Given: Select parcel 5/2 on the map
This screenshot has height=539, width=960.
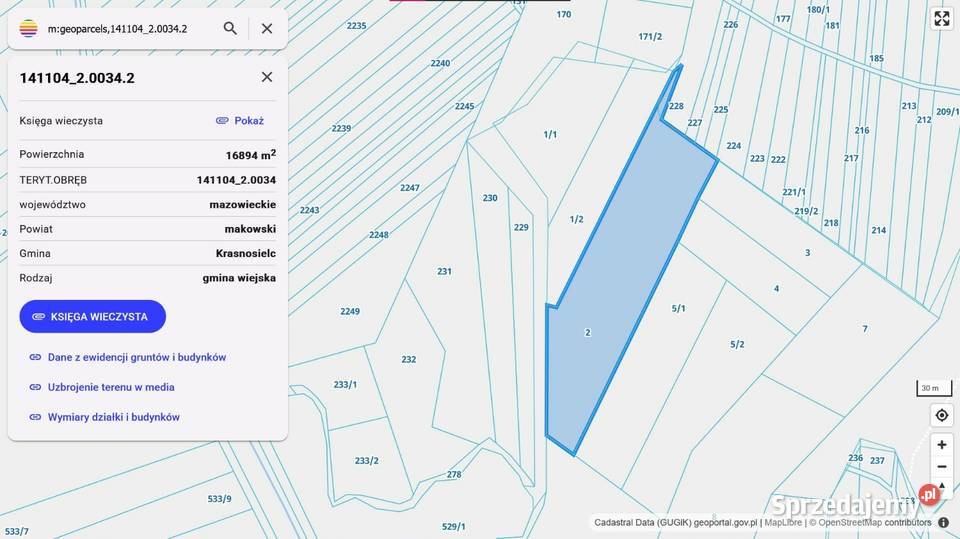Looking at the screenshot, I should pyautogui.click(x=737, y=344).
